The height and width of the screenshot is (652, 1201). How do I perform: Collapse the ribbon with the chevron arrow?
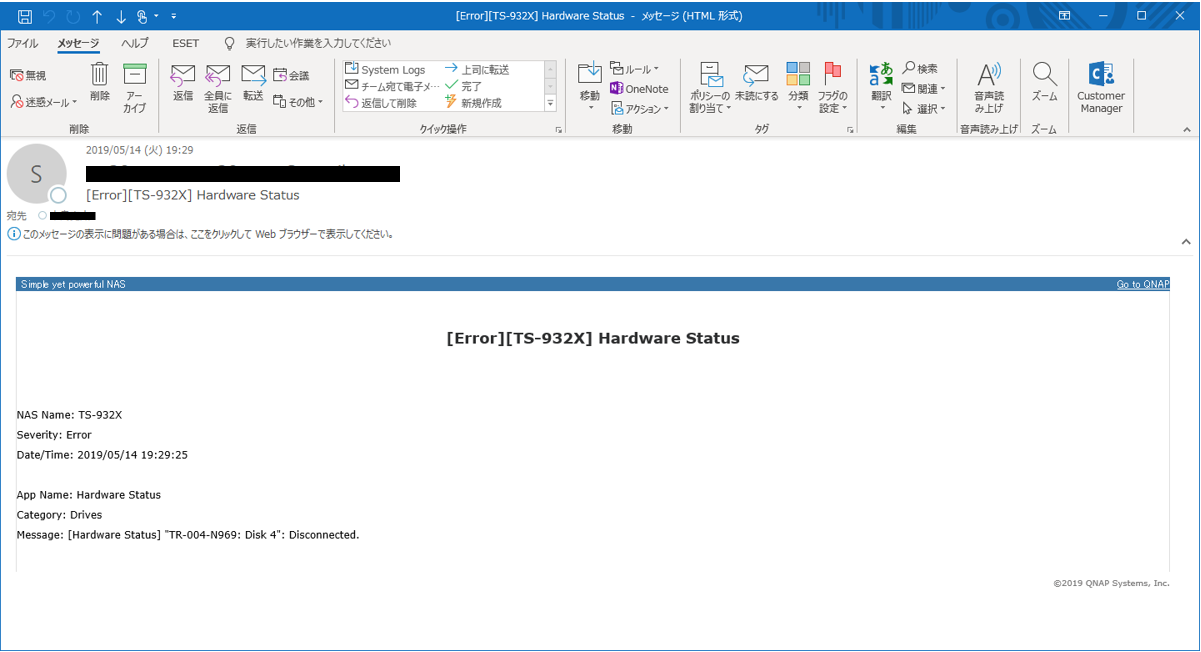tap(1187, 130)
